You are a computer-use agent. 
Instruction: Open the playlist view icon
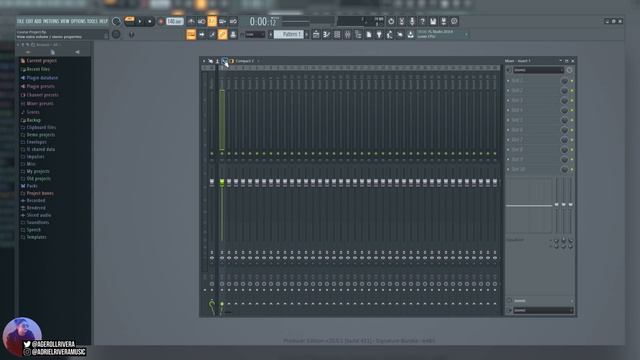pyautogui.click(x=316, y=35)
